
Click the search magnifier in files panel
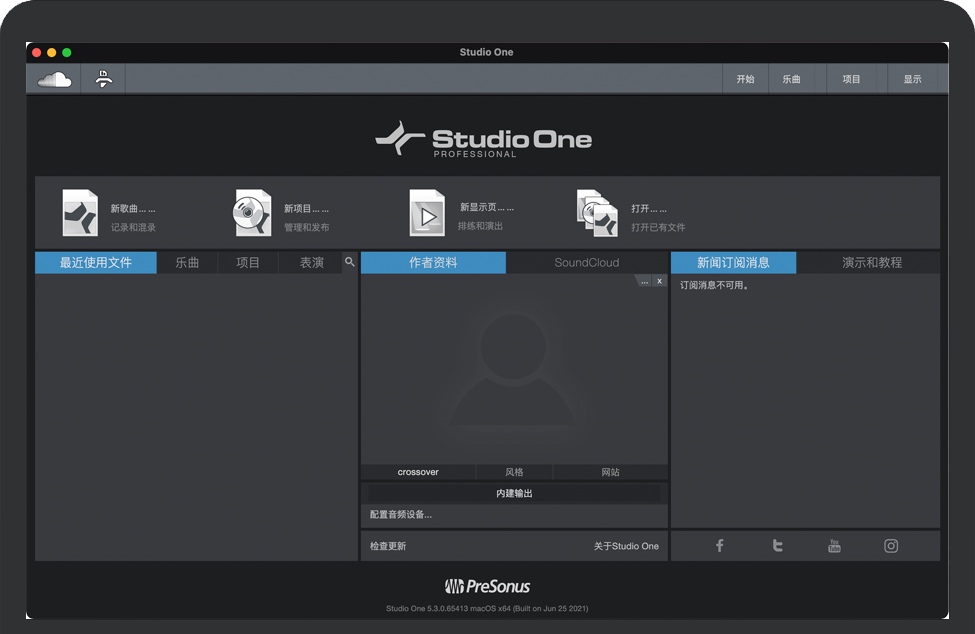coord(349,262)
